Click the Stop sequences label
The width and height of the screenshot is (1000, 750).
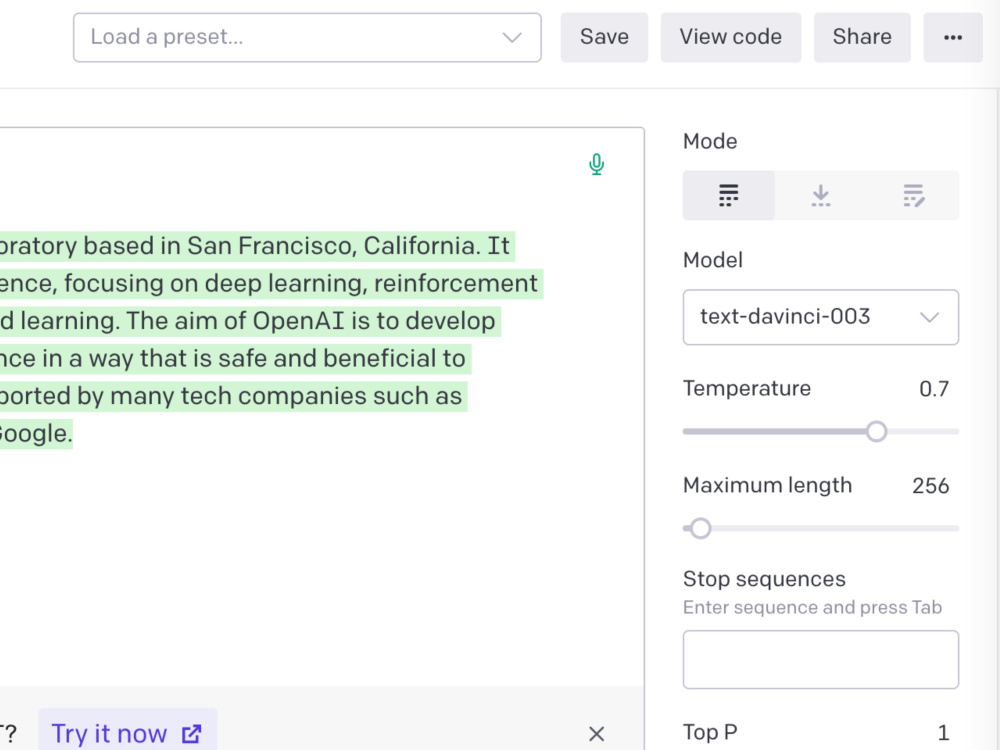pos(764,579)
